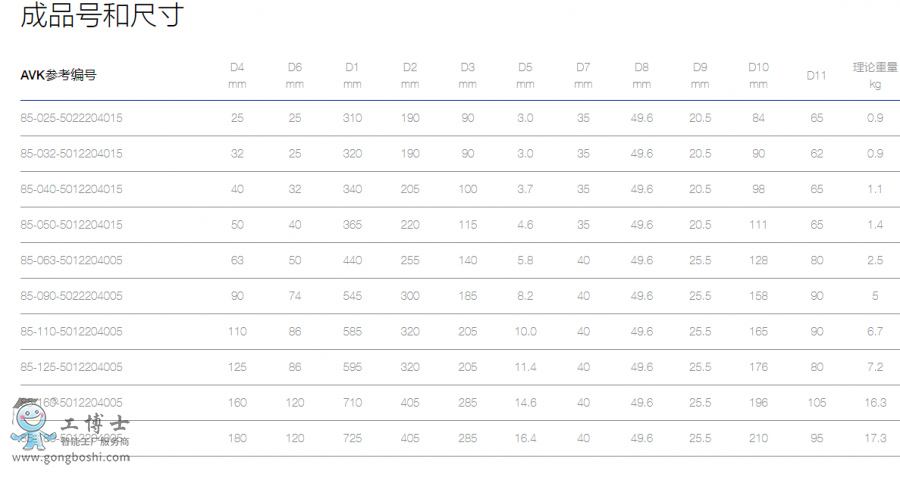Select the D4 mm column header

click(237, 75)
